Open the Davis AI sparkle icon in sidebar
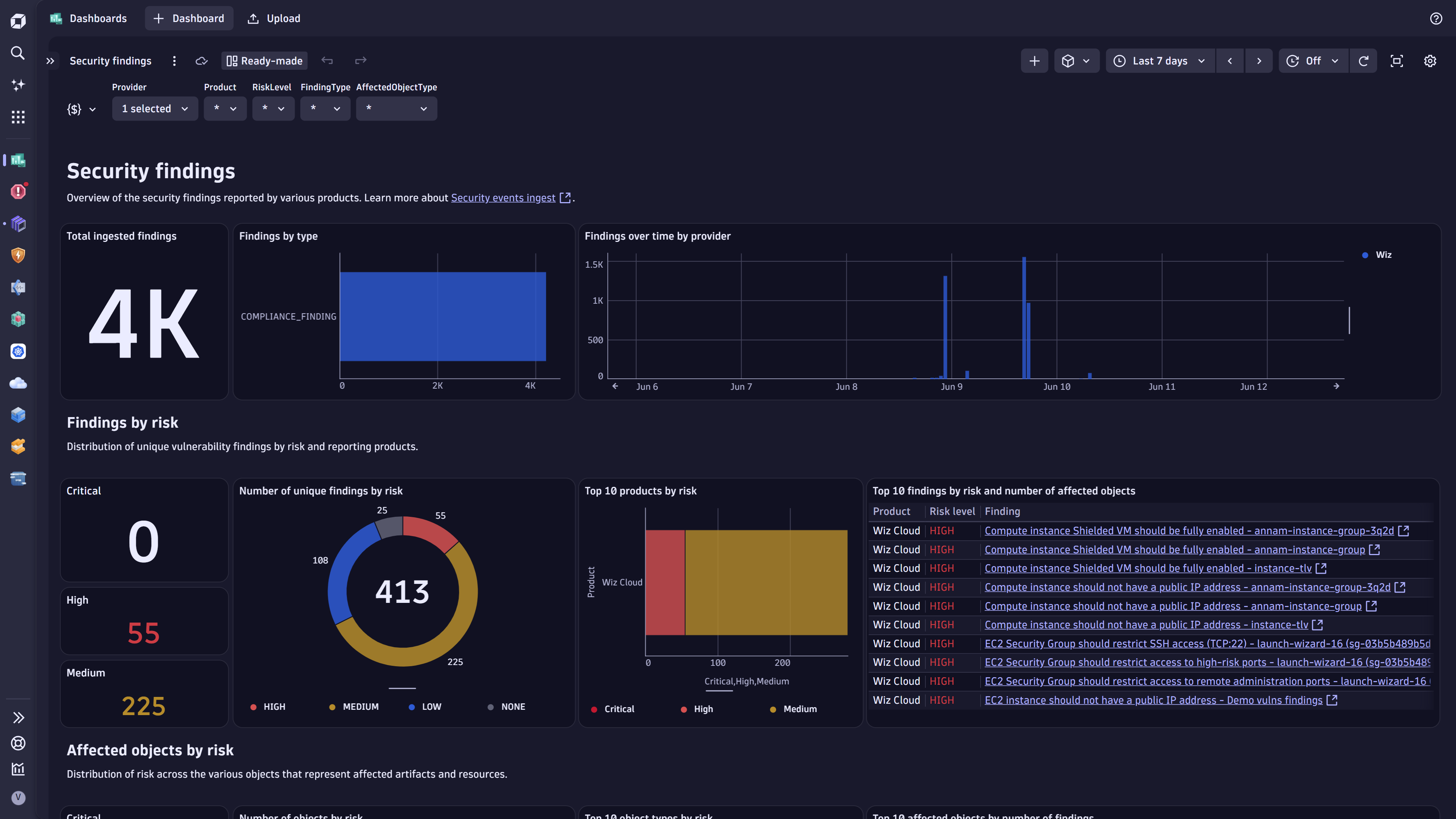 click(x=18, y=85)
